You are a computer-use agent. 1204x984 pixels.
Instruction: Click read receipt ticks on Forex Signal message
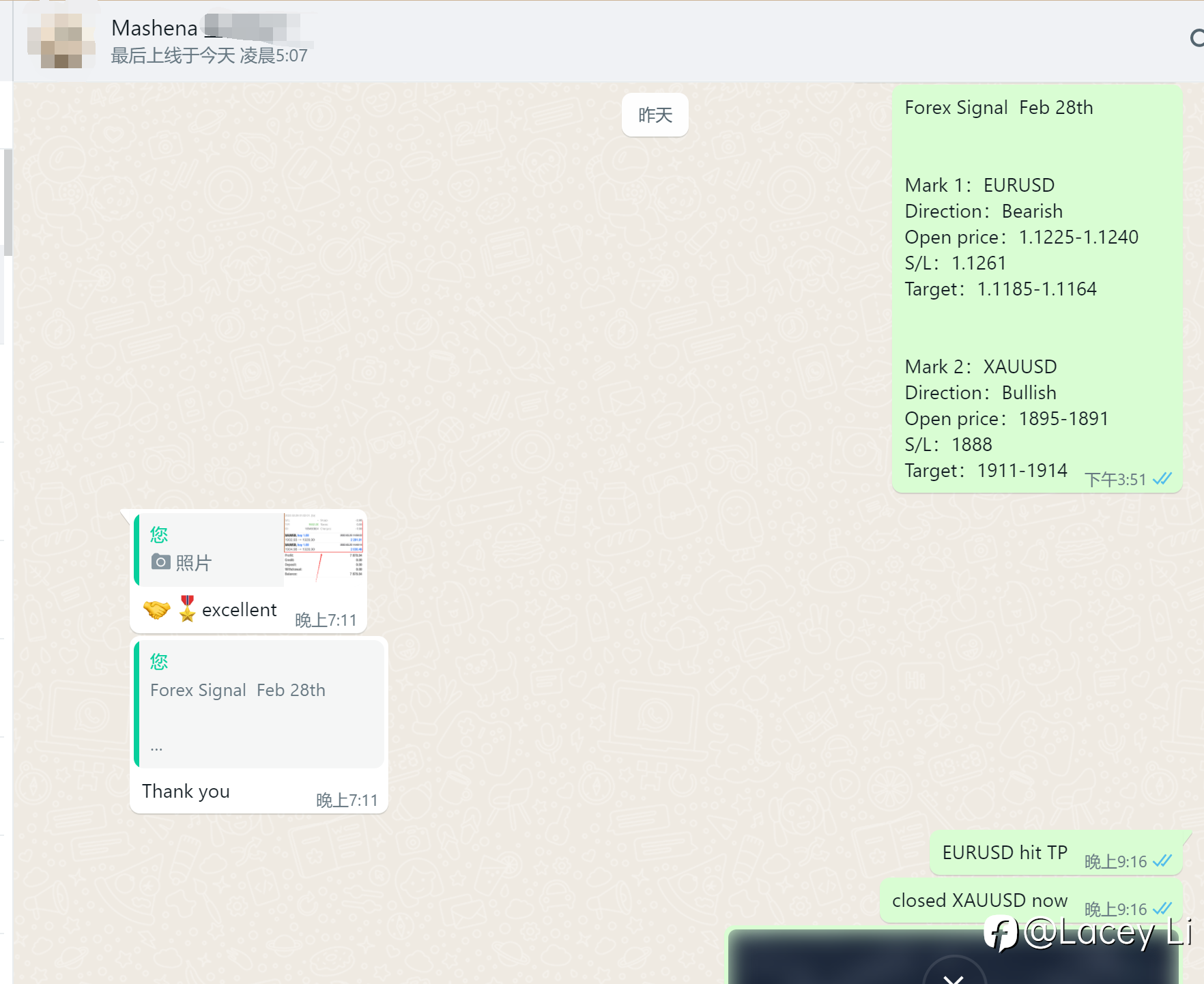point(1162,479)
